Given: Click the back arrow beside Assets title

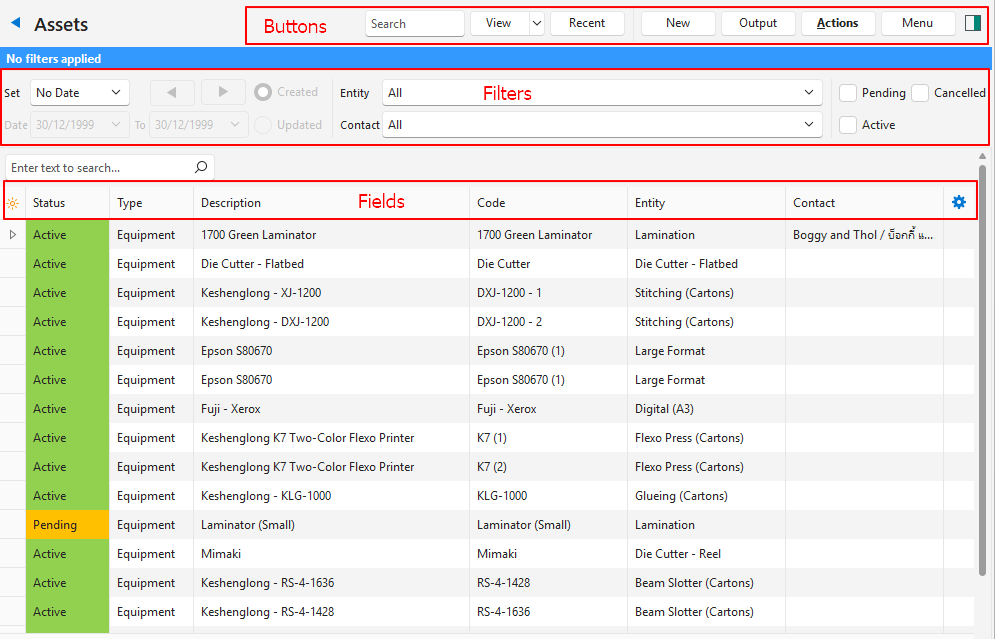Looking at the screenshot, I should (16, 23).
